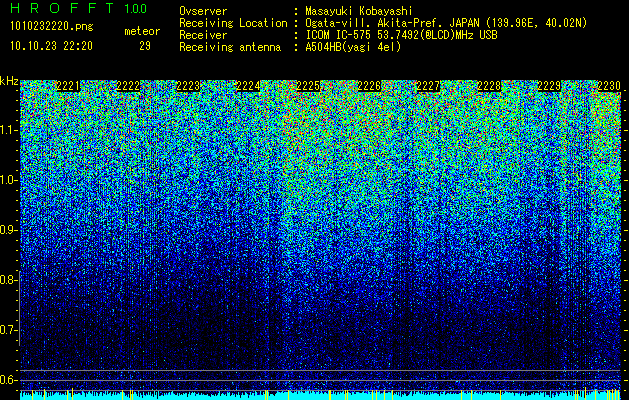Click the 2229 time marker

pos(549,86)
